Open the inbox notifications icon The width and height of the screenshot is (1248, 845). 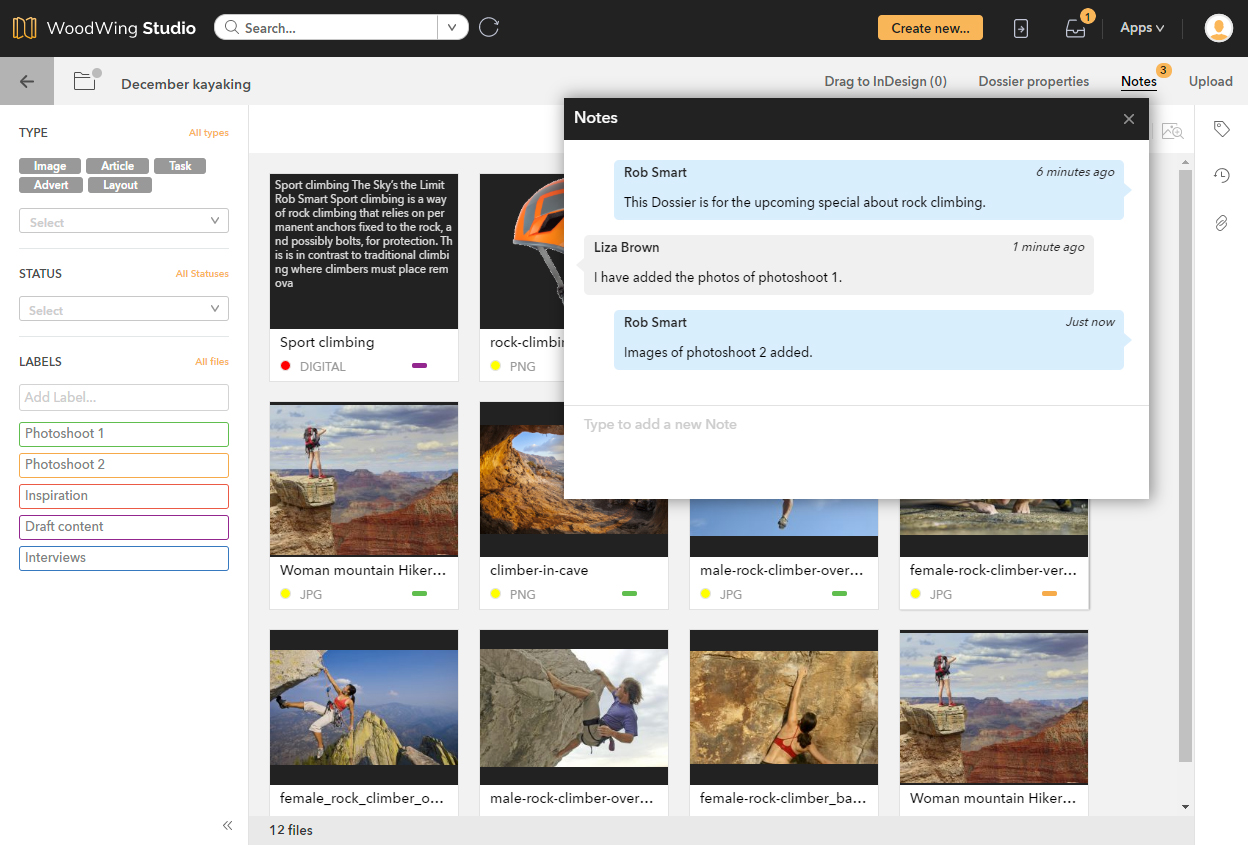[x=1075, y=29]
